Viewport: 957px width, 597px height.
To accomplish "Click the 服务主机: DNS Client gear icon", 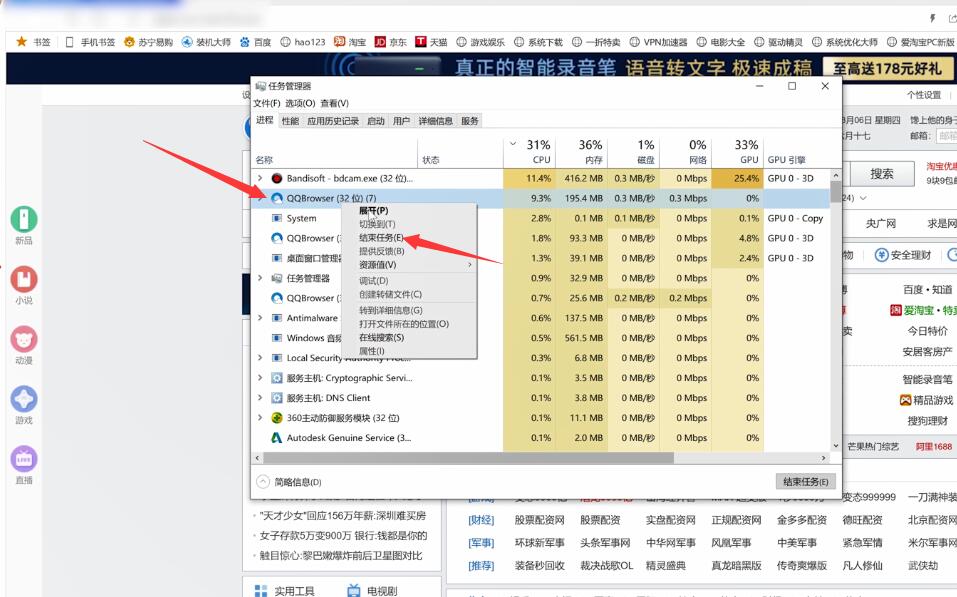I will coord(276,398).
